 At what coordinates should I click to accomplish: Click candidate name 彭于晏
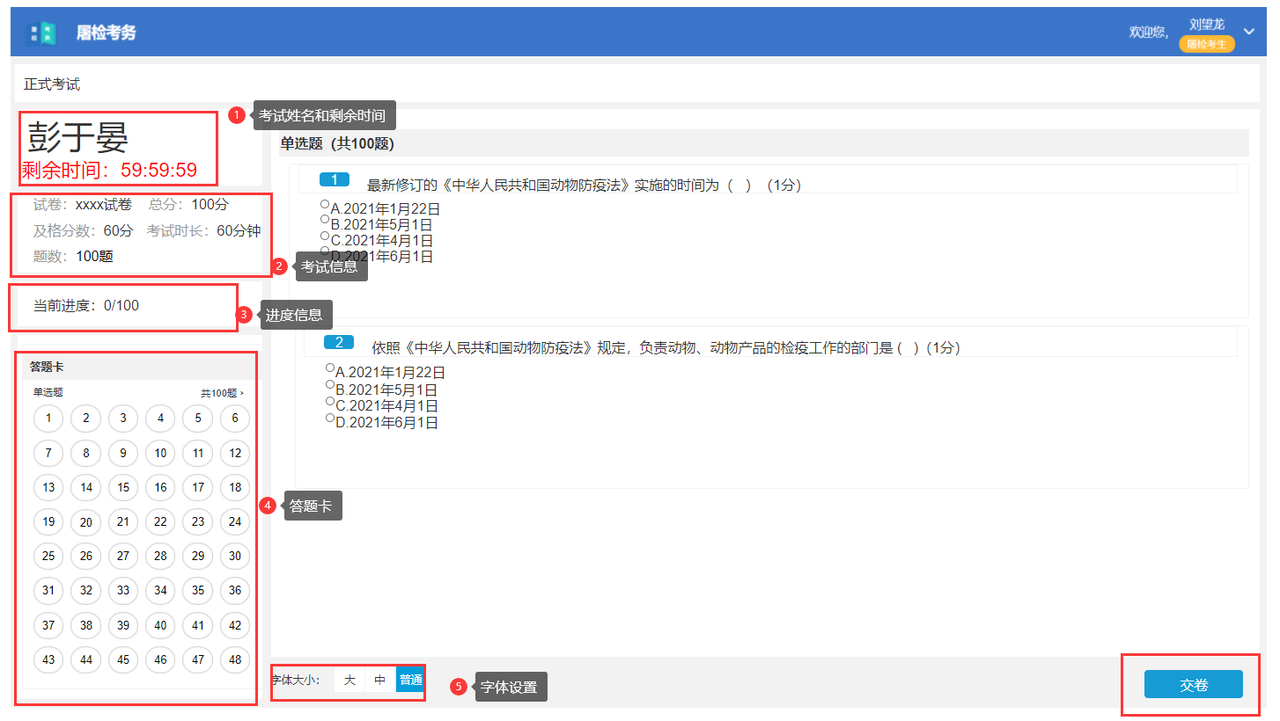[x=78, y=137]
